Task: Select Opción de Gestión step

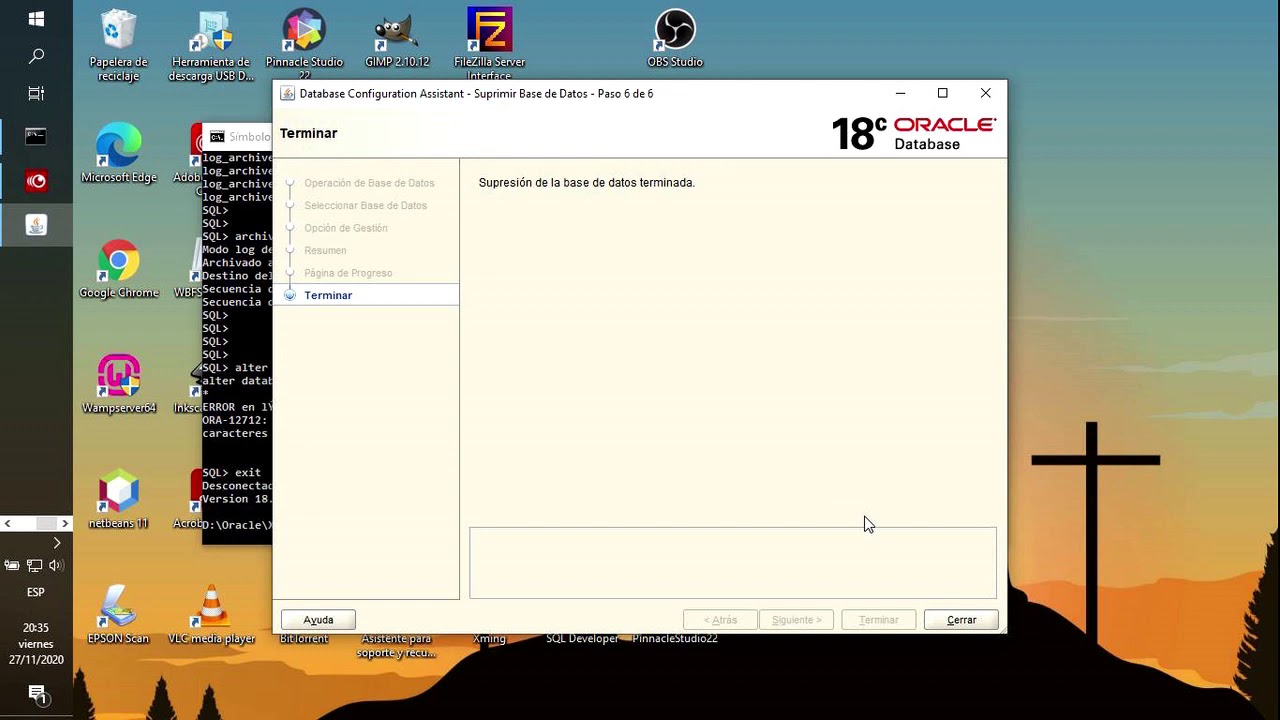Action: [x=345, y=228]
